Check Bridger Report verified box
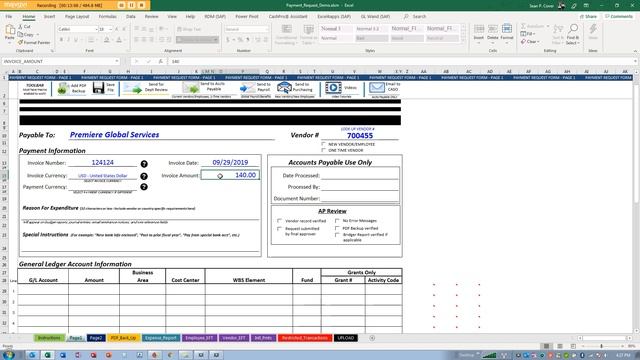The height and width of the screenshot is (360, 640). pyautogui.click(x=337, y=235)
